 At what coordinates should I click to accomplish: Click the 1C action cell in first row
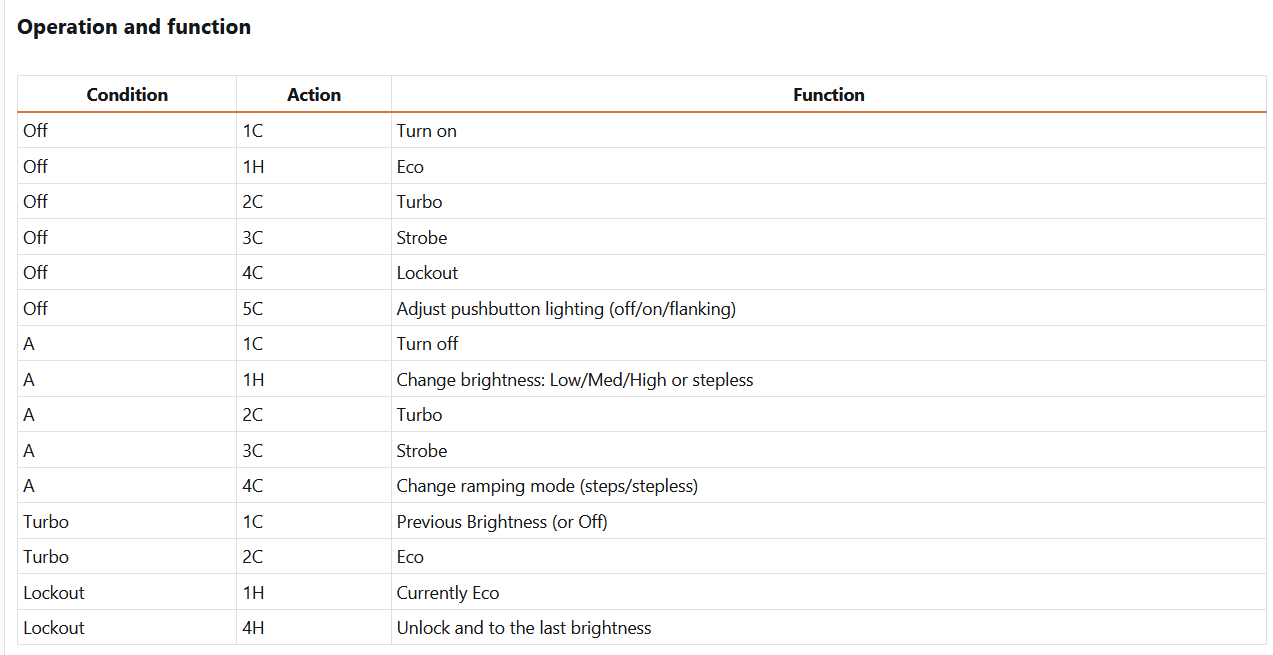pos(314,131)
